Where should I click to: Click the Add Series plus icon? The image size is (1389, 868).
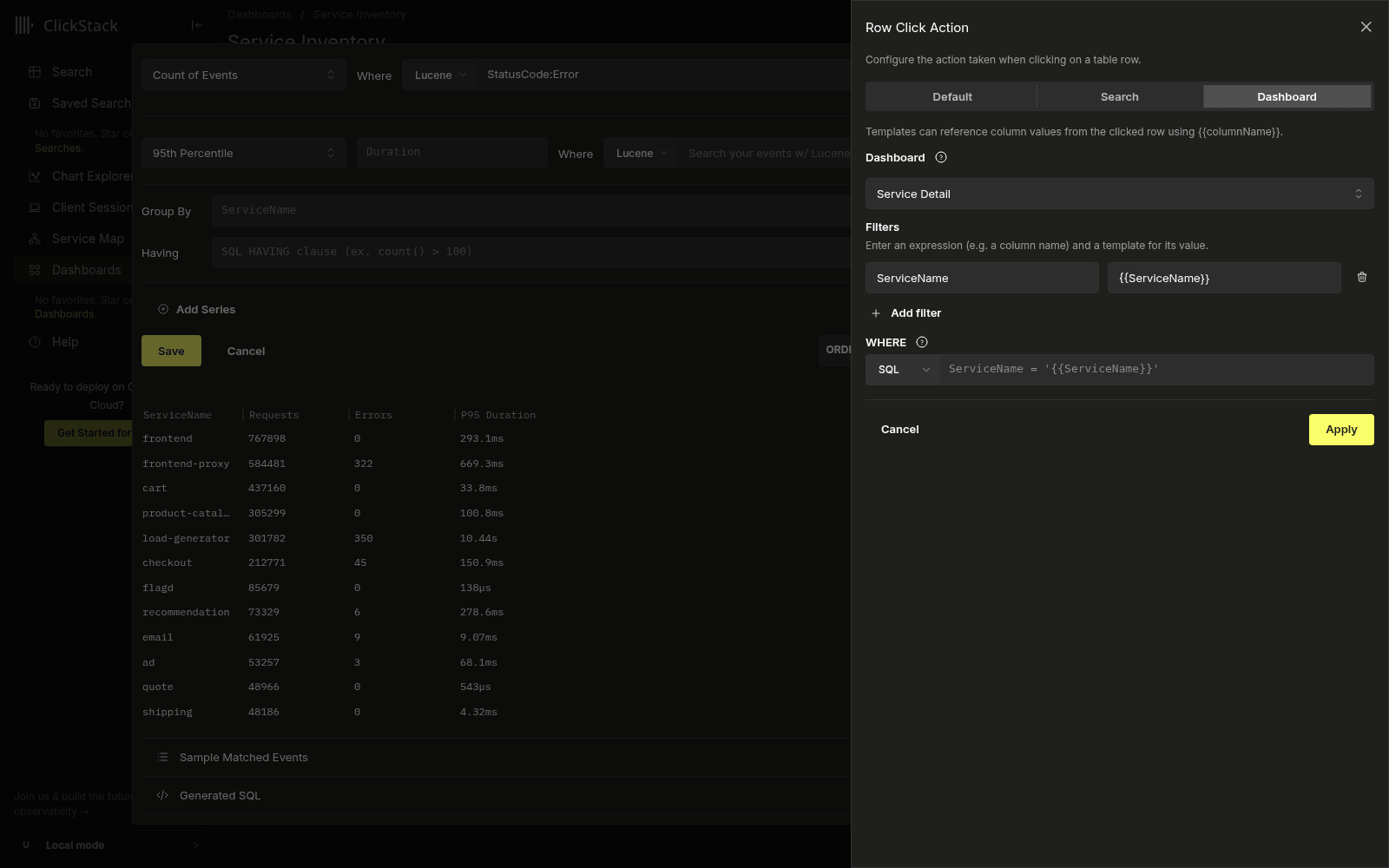pyautogui.click(x=163, y=309)
